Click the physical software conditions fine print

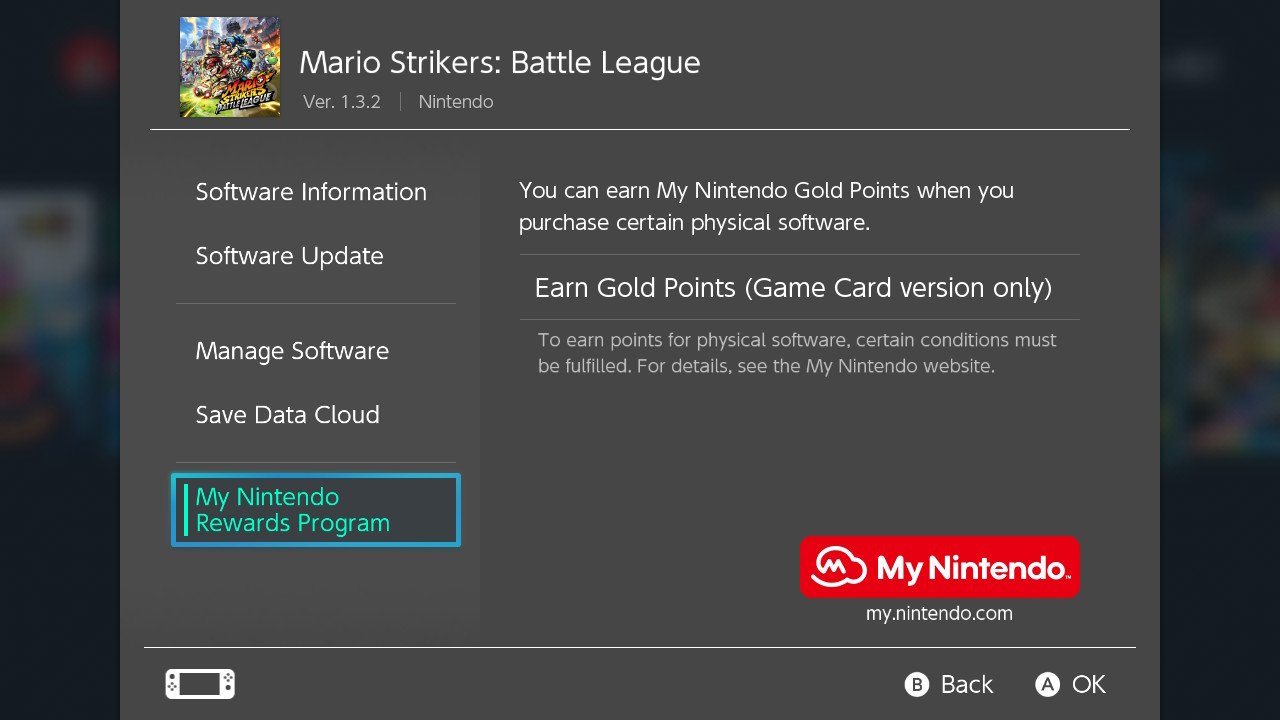coord(797,353)
